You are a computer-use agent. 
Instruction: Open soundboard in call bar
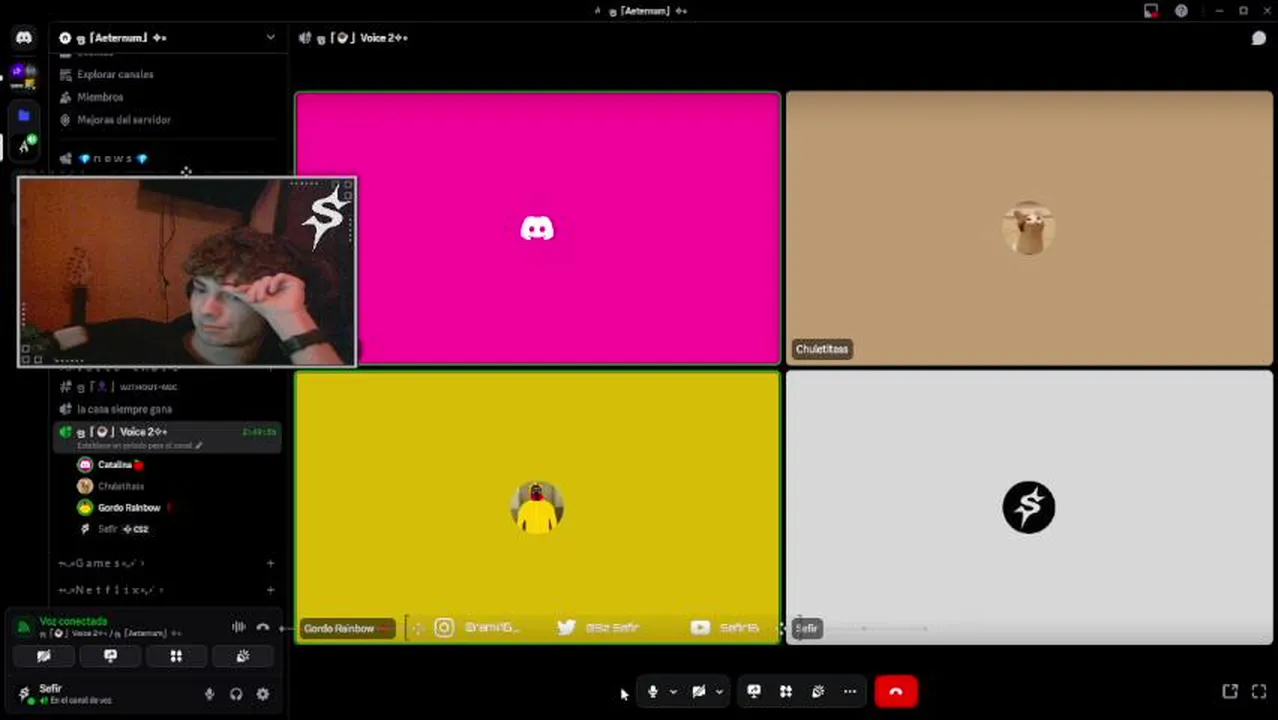pyautogui.click(x=818, y=691)
